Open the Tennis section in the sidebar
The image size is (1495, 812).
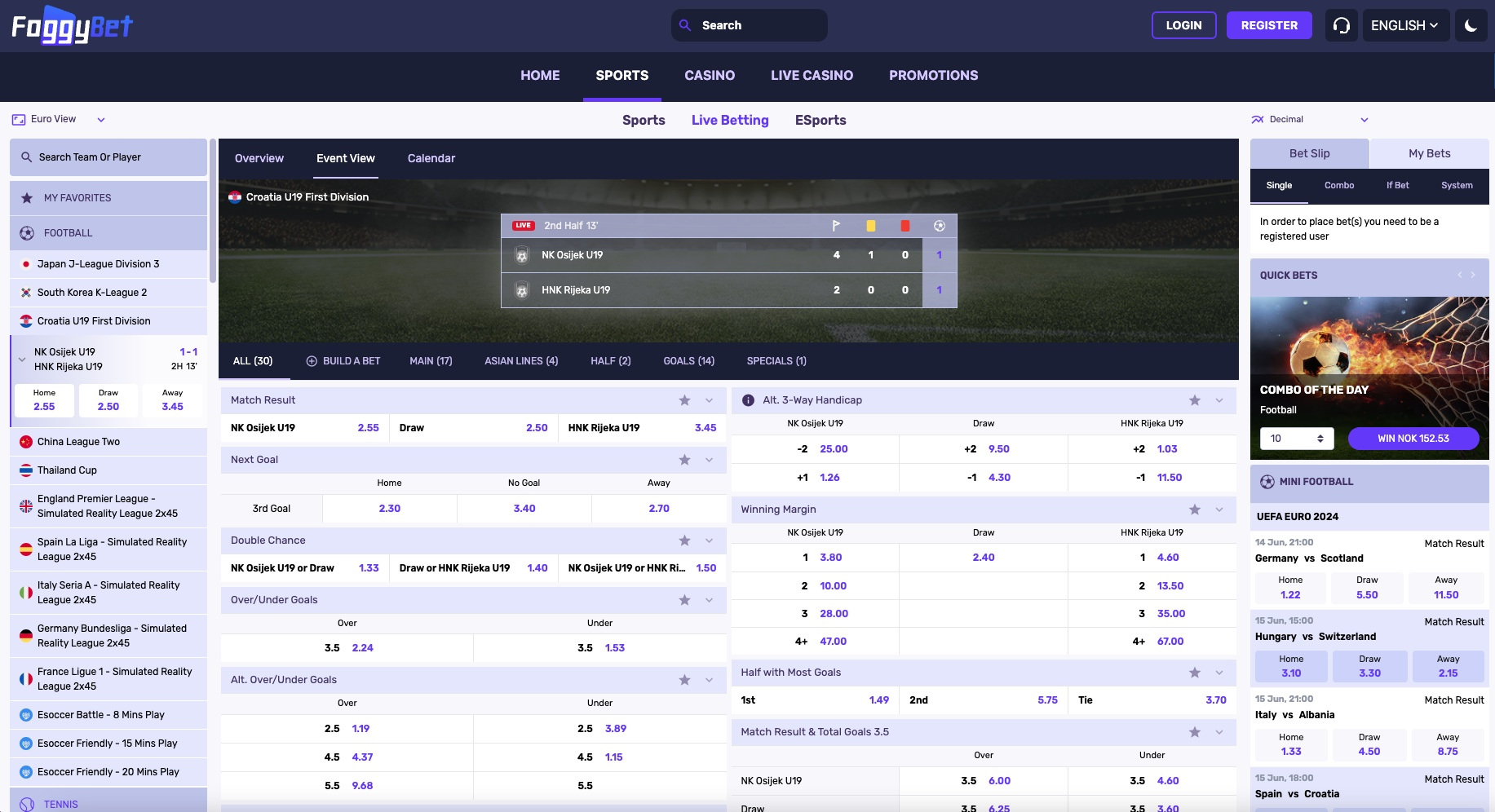coord(60,804)
